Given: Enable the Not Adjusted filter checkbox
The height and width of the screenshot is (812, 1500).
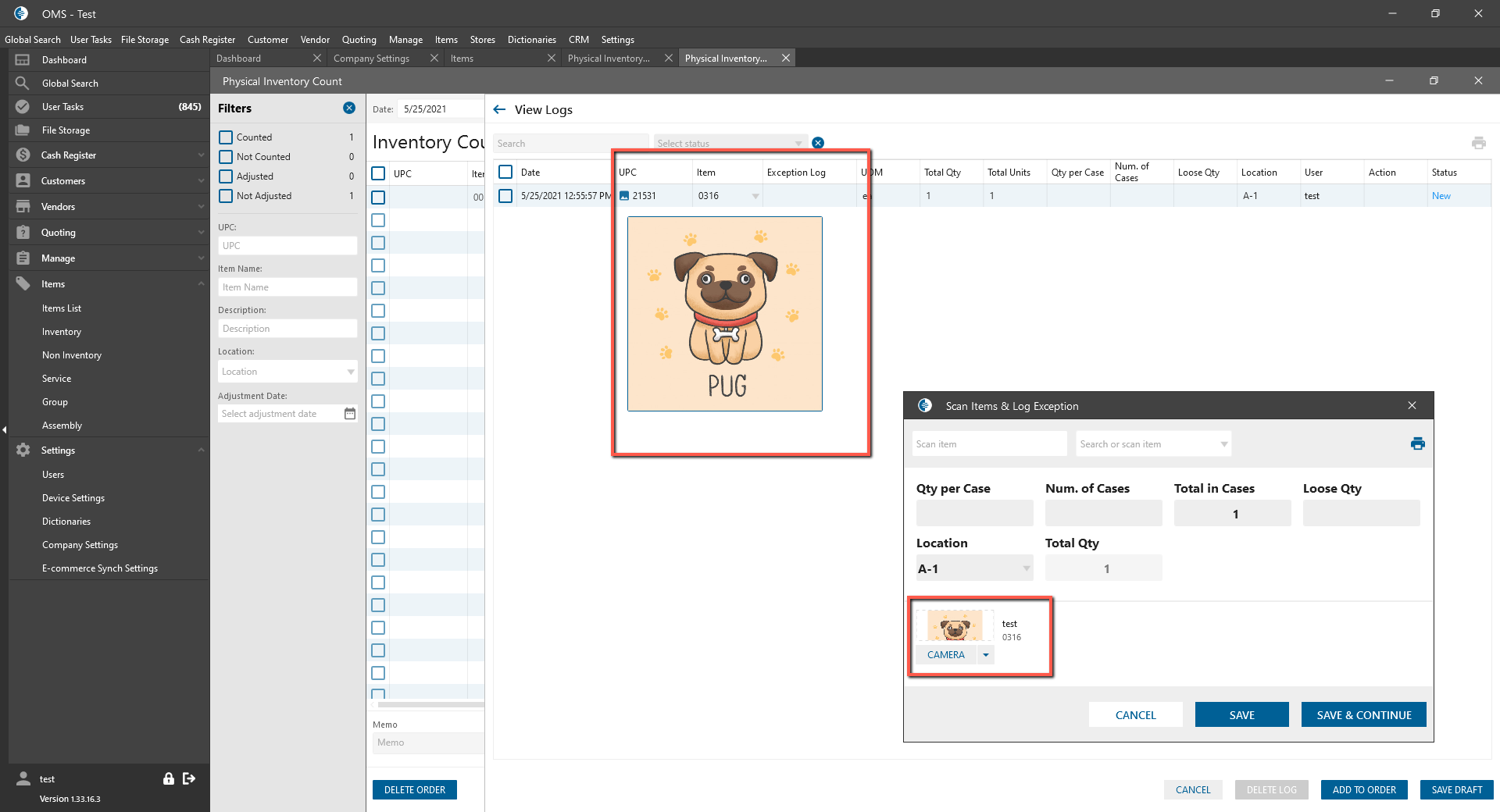Looking at the screenshot, I should [x=226, y=196].
